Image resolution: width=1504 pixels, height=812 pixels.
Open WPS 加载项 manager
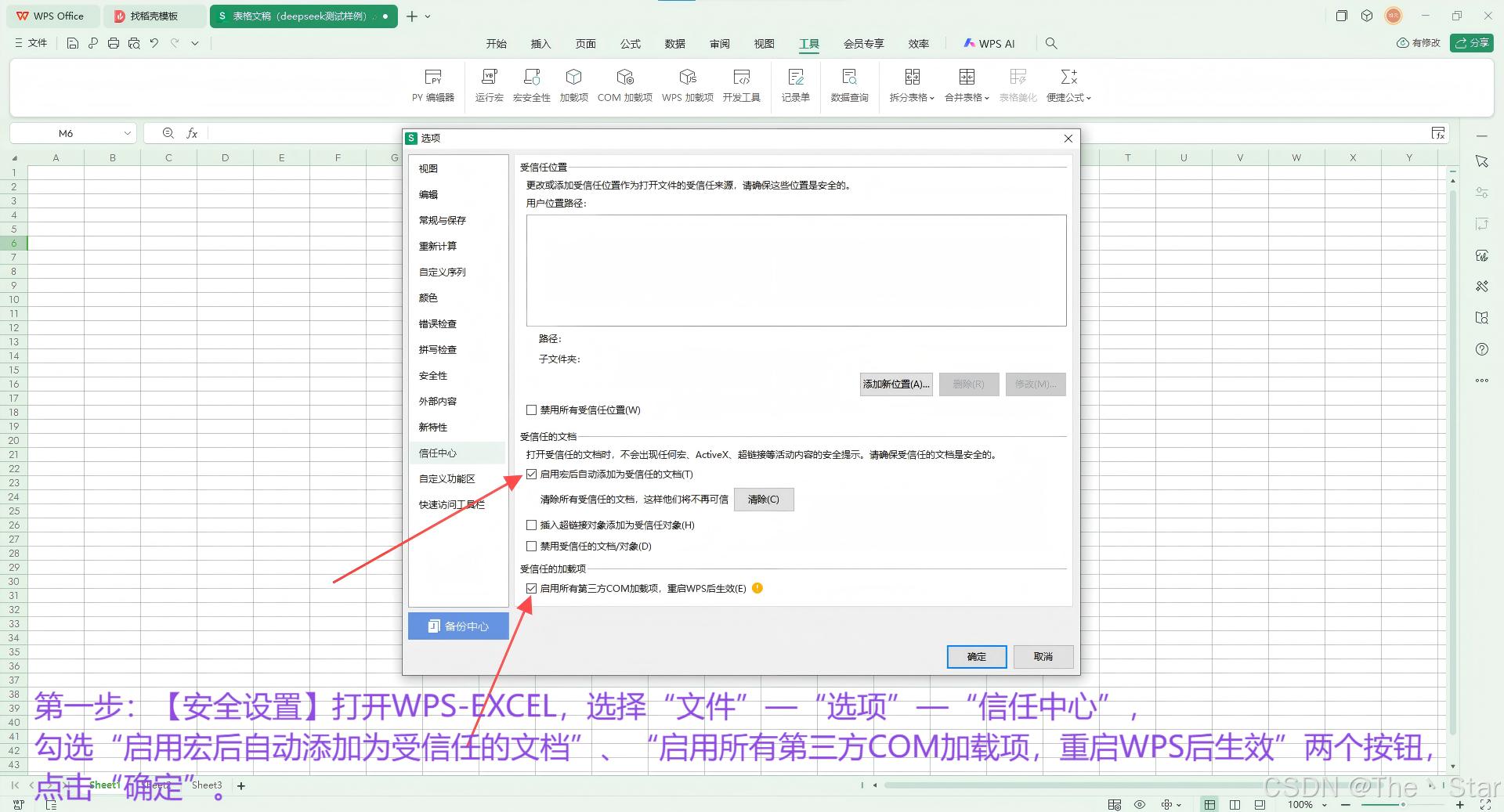tap(688, 85)
